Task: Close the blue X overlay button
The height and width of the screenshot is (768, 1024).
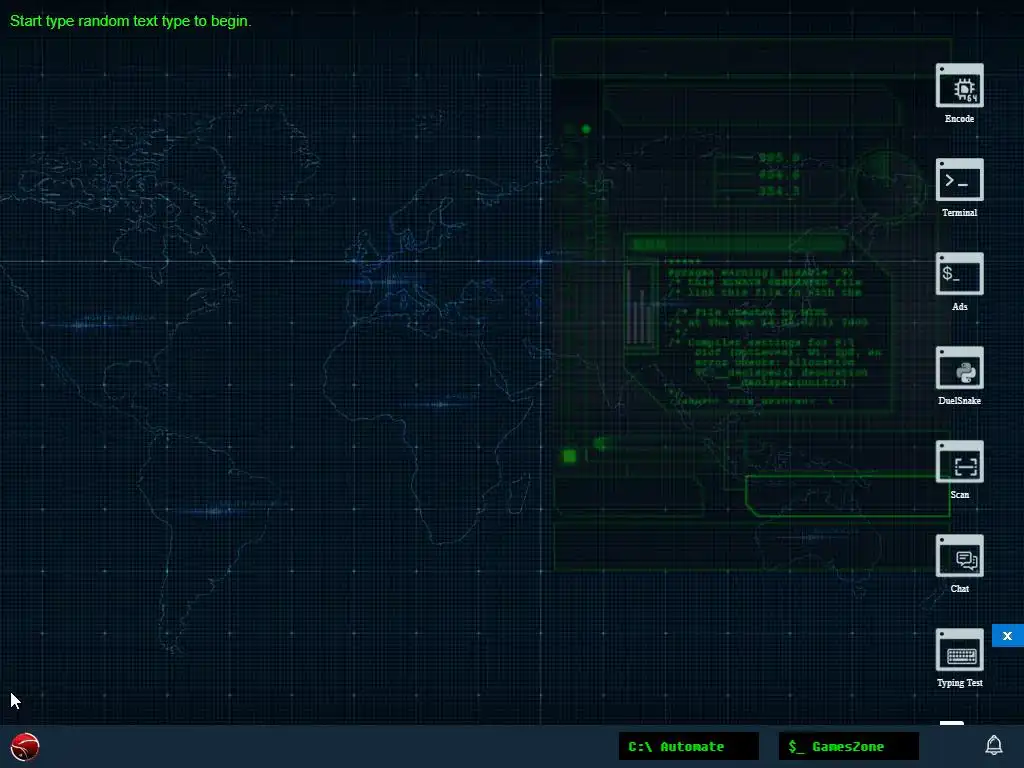Action: 1008,635
